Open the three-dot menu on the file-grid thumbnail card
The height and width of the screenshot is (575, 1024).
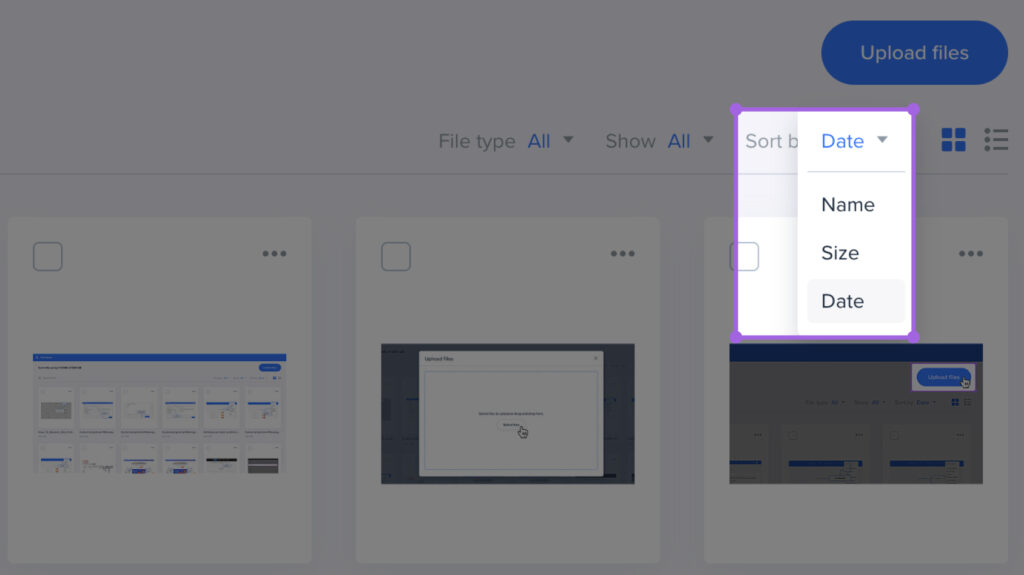[274, 254]
